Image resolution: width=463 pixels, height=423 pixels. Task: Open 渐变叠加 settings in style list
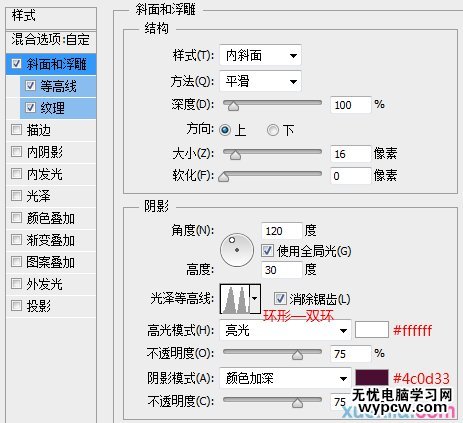(51, 240)
